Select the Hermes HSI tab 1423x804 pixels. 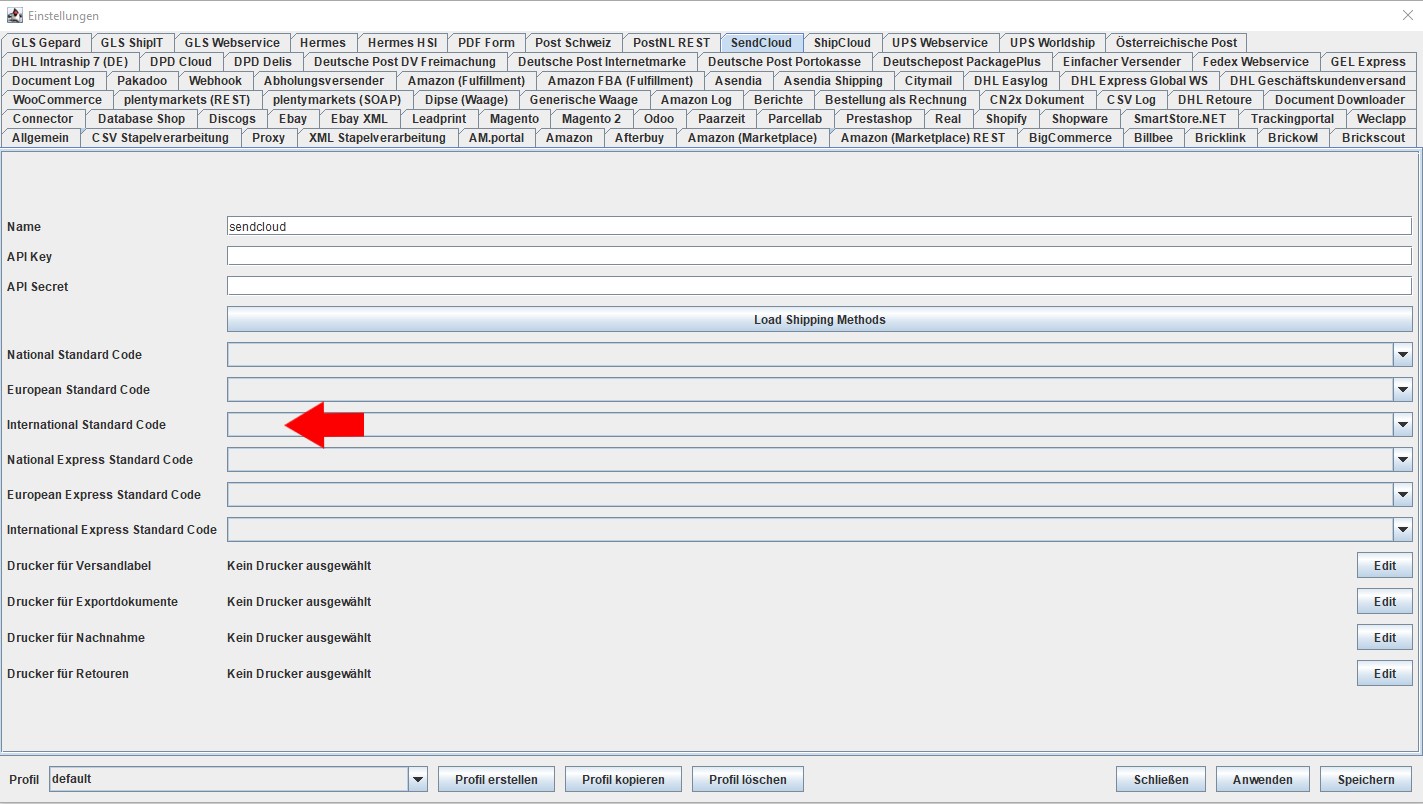click(x=402, y=43)
